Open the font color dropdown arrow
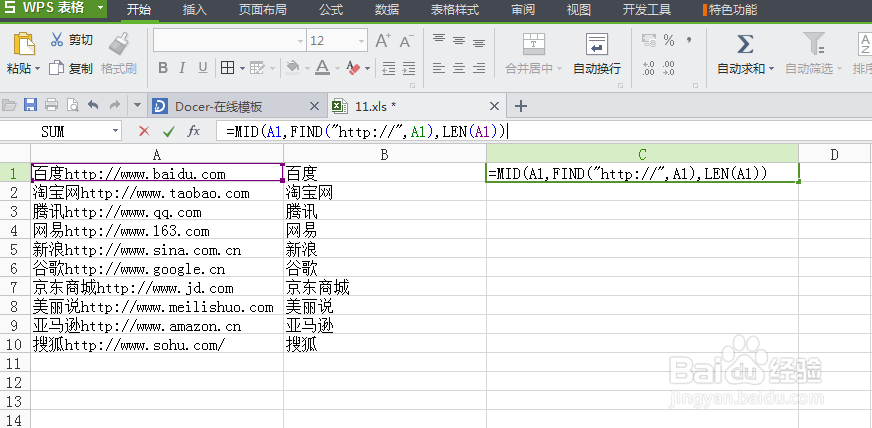The width and height of the screenshot is (872, 428). click(x=338, y=69)
